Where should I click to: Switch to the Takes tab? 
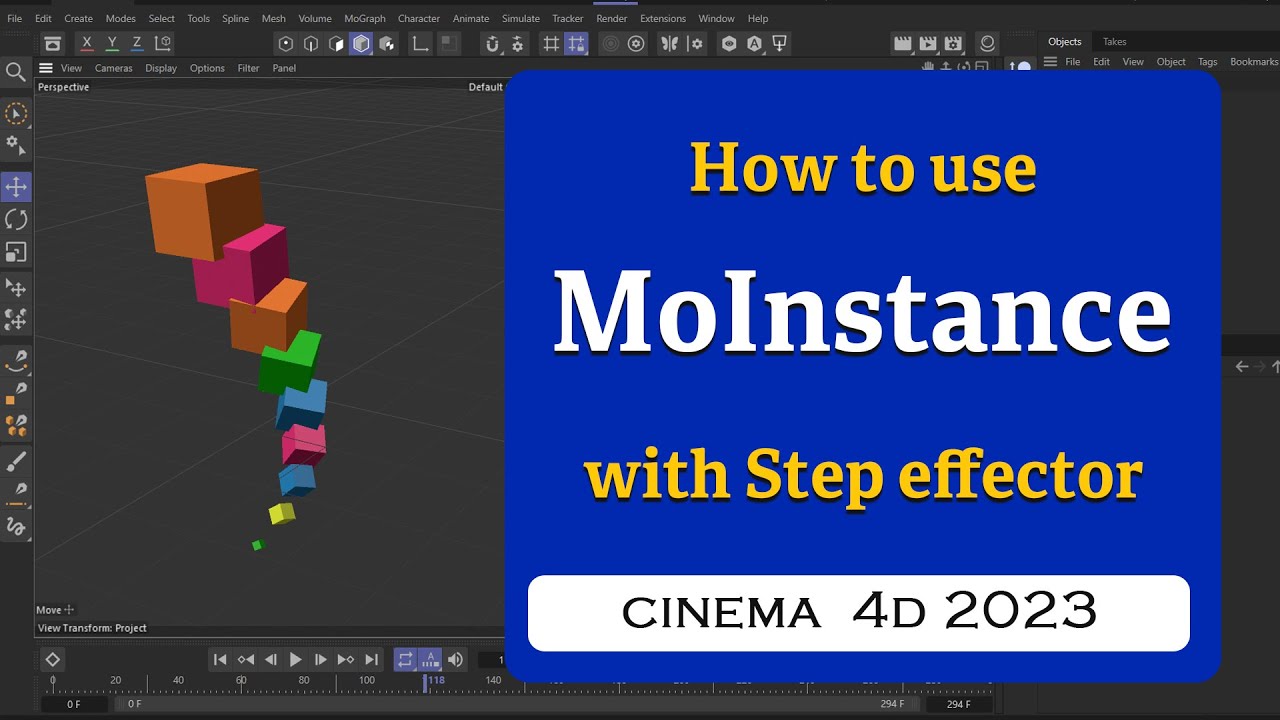click(x=1114, y=42)
